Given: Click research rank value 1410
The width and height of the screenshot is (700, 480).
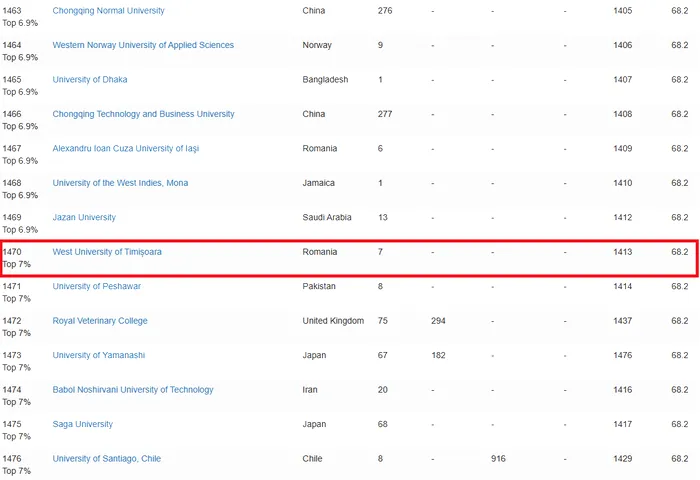Looking at the screenshot, I should 623,183.
